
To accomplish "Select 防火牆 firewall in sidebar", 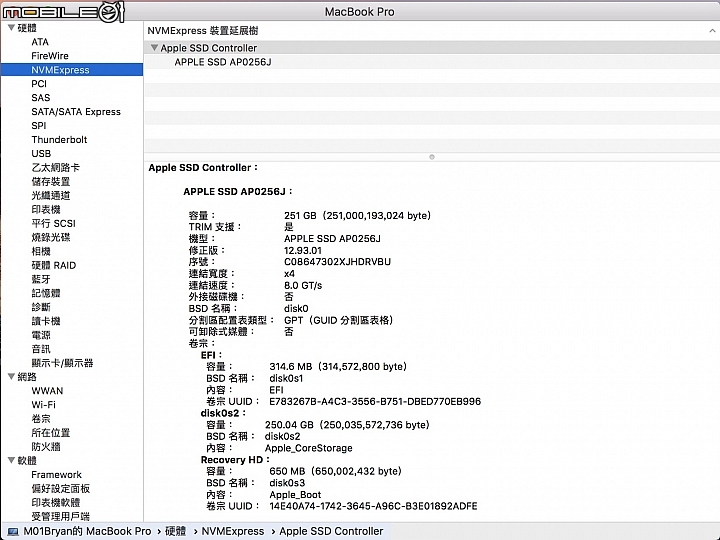I will tap(46, 447).
